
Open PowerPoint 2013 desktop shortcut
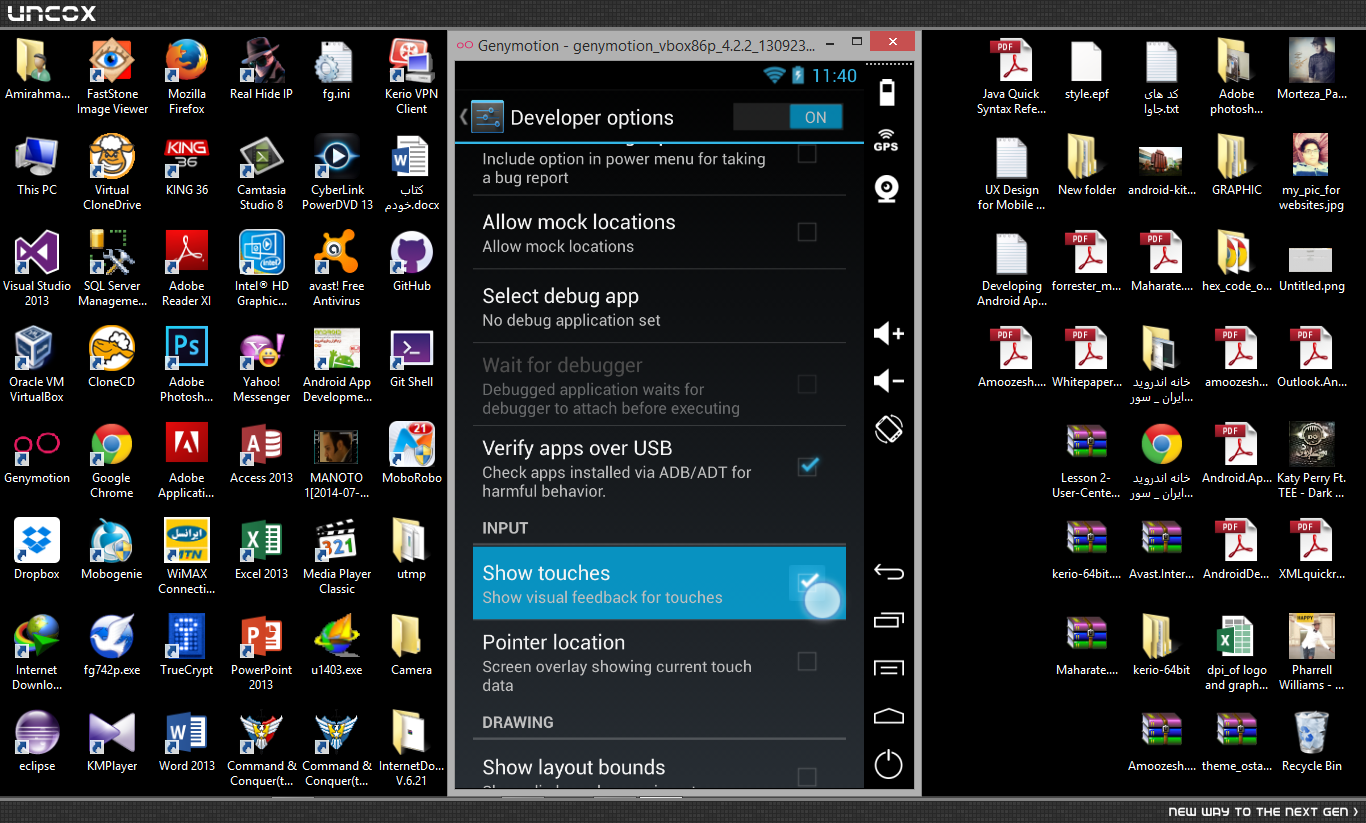[x=261, y=638]
